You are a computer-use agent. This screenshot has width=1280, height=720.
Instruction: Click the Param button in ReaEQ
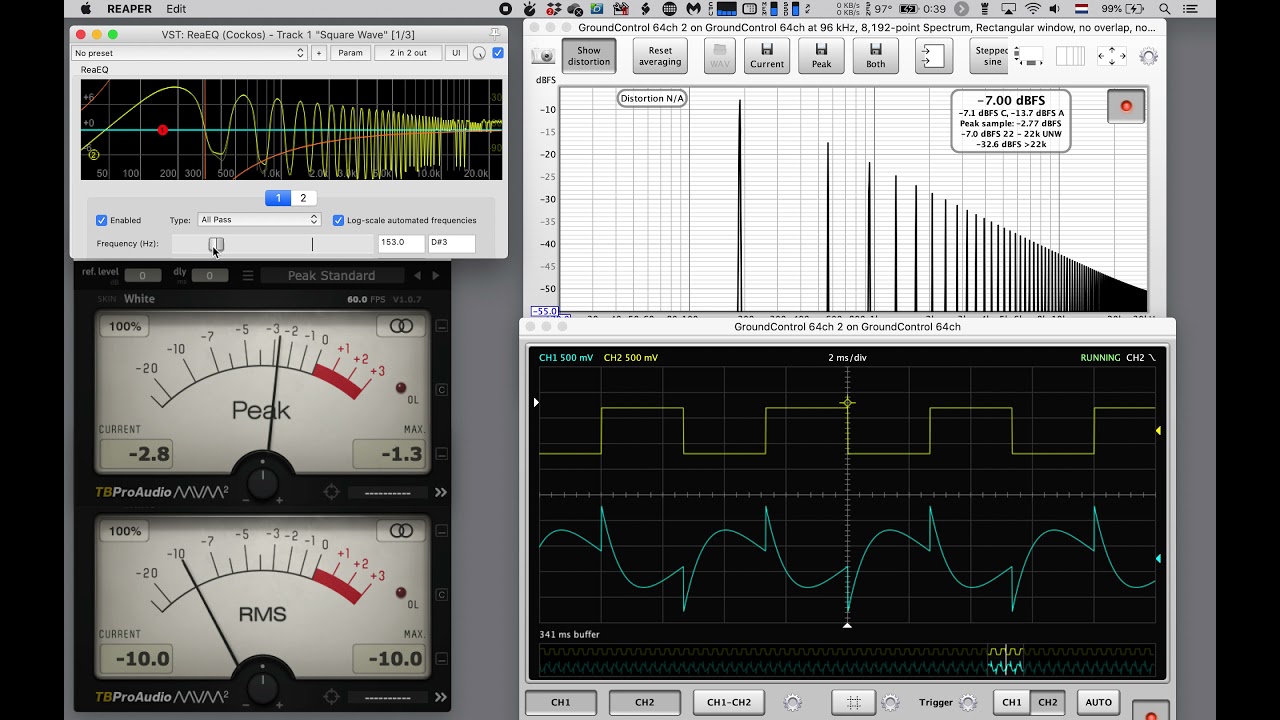click(x=350, y=53)
